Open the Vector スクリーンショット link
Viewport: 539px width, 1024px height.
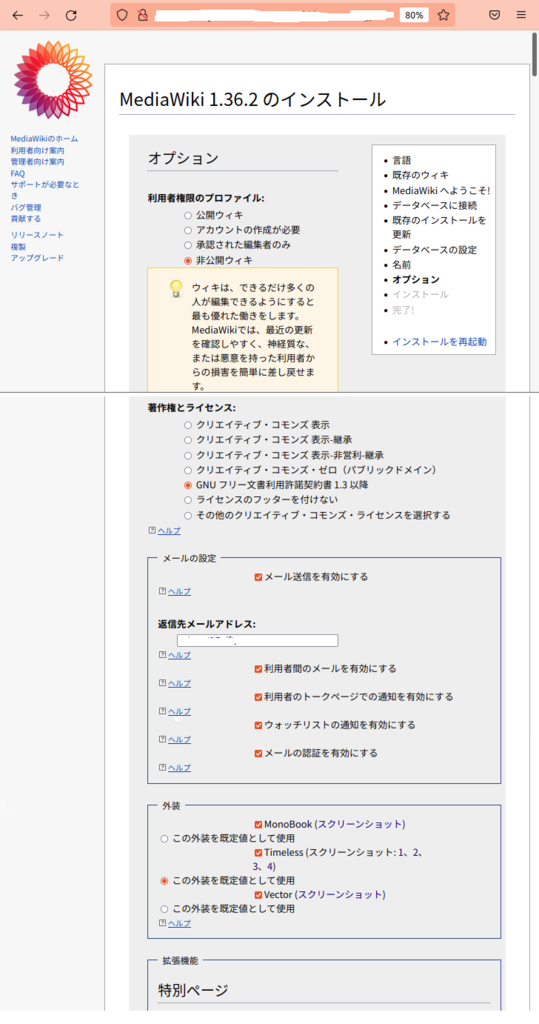click(x=340, y=895)
